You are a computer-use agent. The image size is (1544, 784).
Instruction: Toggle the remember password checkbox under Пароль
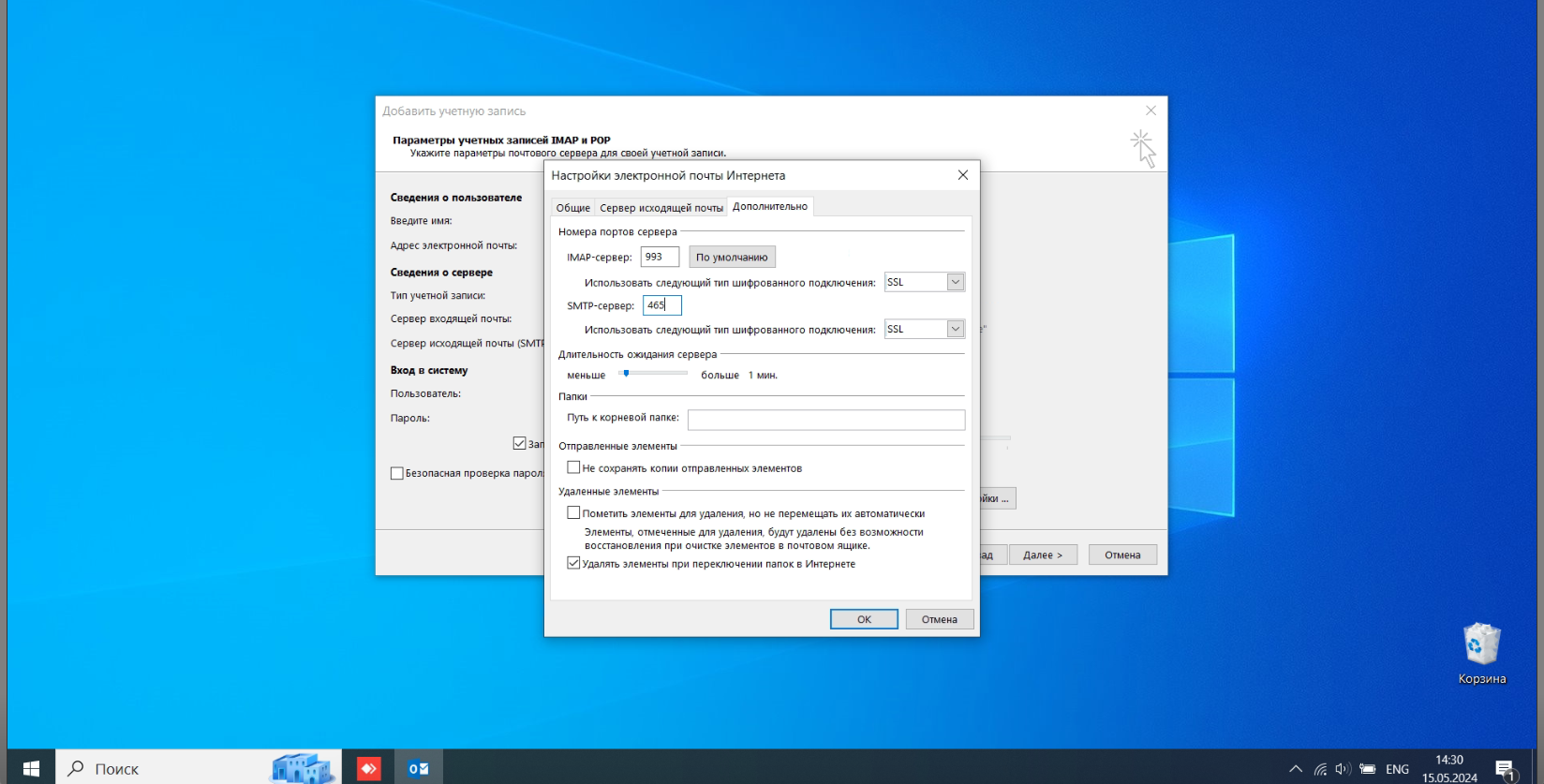(519, 443)
